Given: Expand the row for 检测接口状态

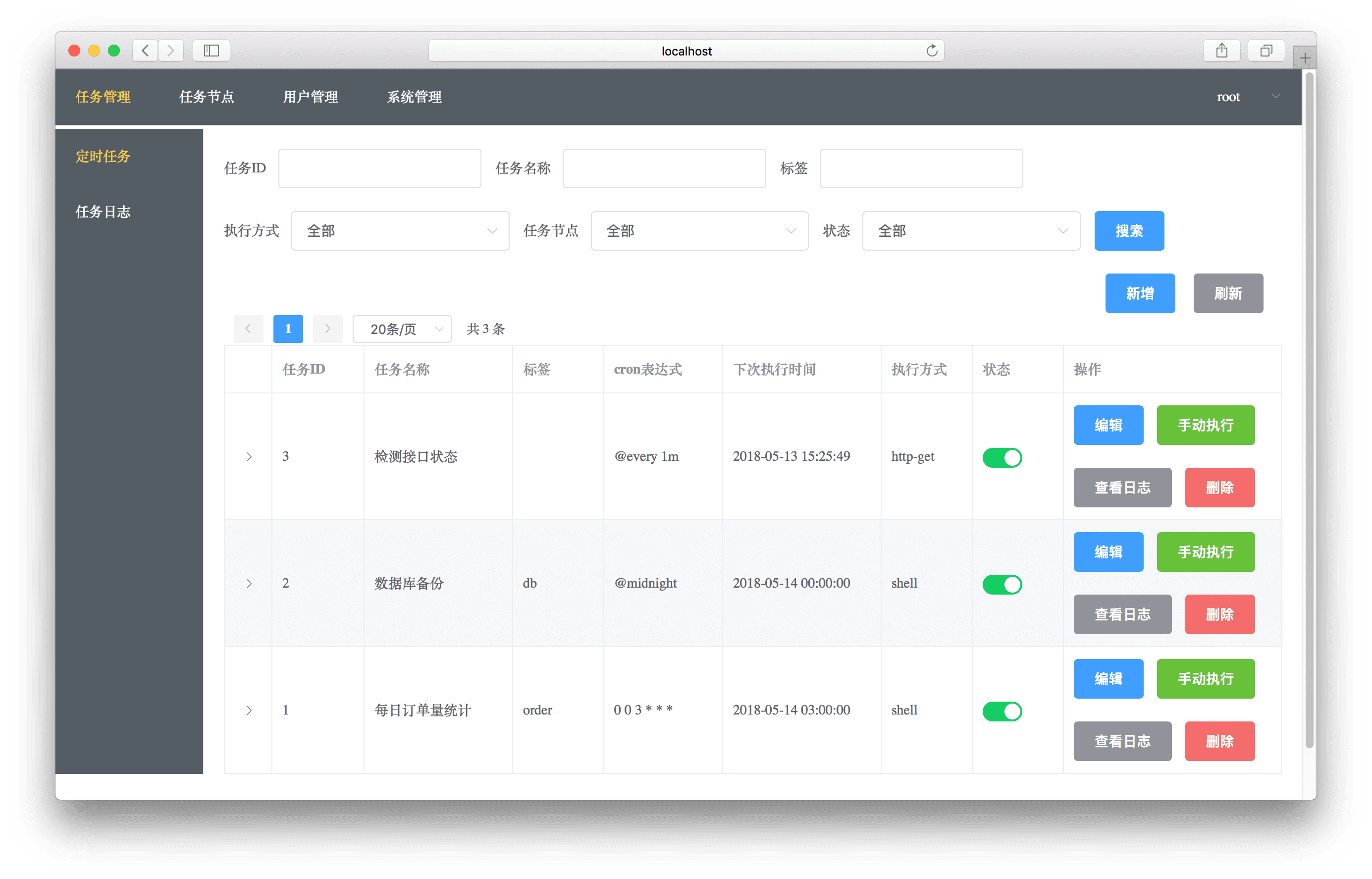Looking at the screenshot, I should click(x=249, y=457).
